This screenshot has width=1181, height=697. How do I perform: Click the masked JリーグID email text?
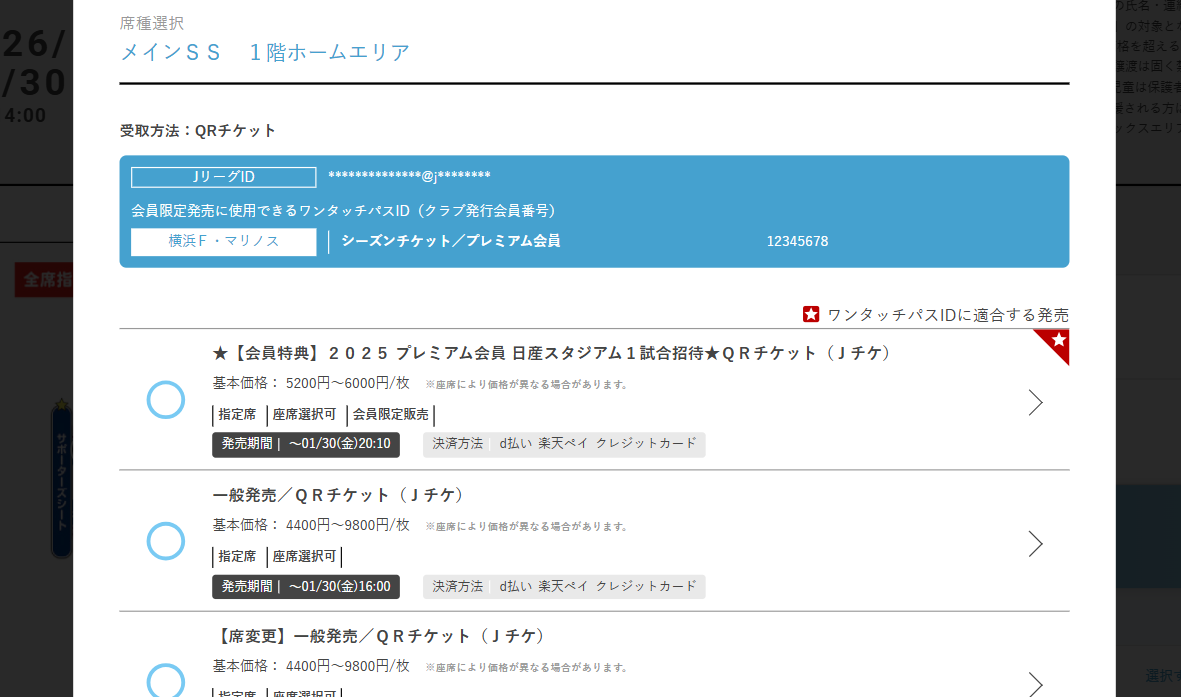(x=409, y=177)
